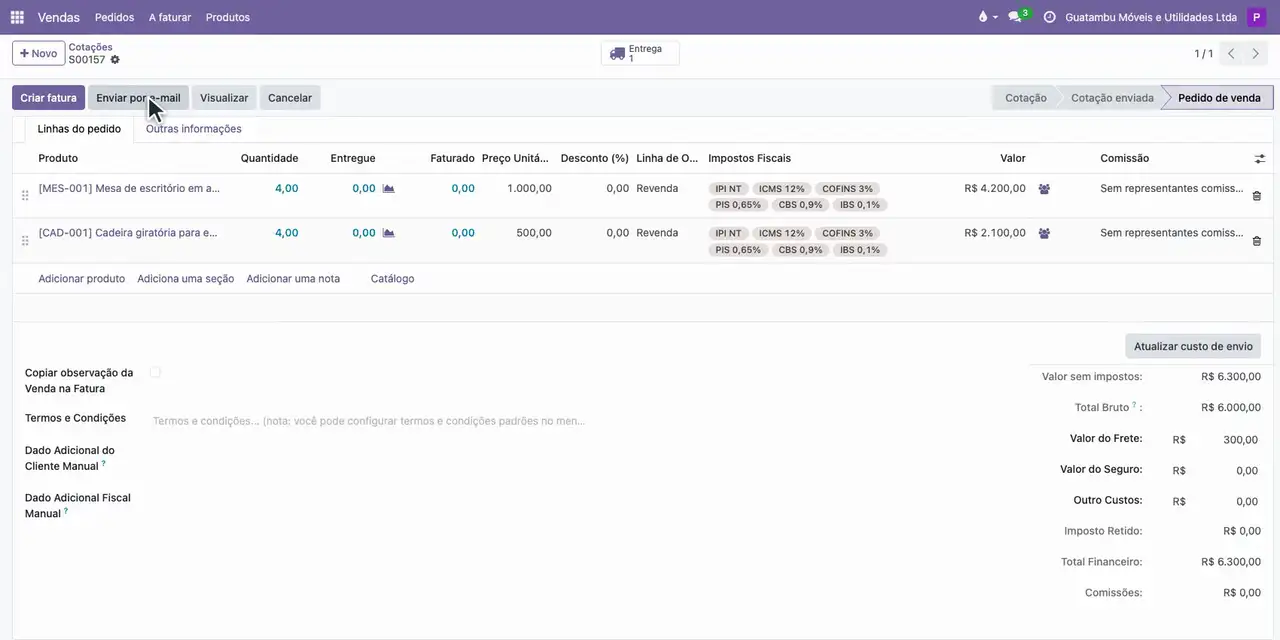Viewport: 1280px width, 640px height.
Task: Open forecast chart icon for MES-001 row
Action: pos(389,188)
